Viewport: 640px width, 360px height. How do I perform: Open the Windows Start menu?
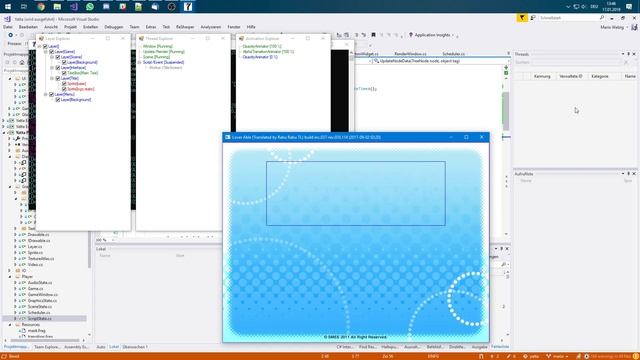pyautogui.click(x=8, y=7)
